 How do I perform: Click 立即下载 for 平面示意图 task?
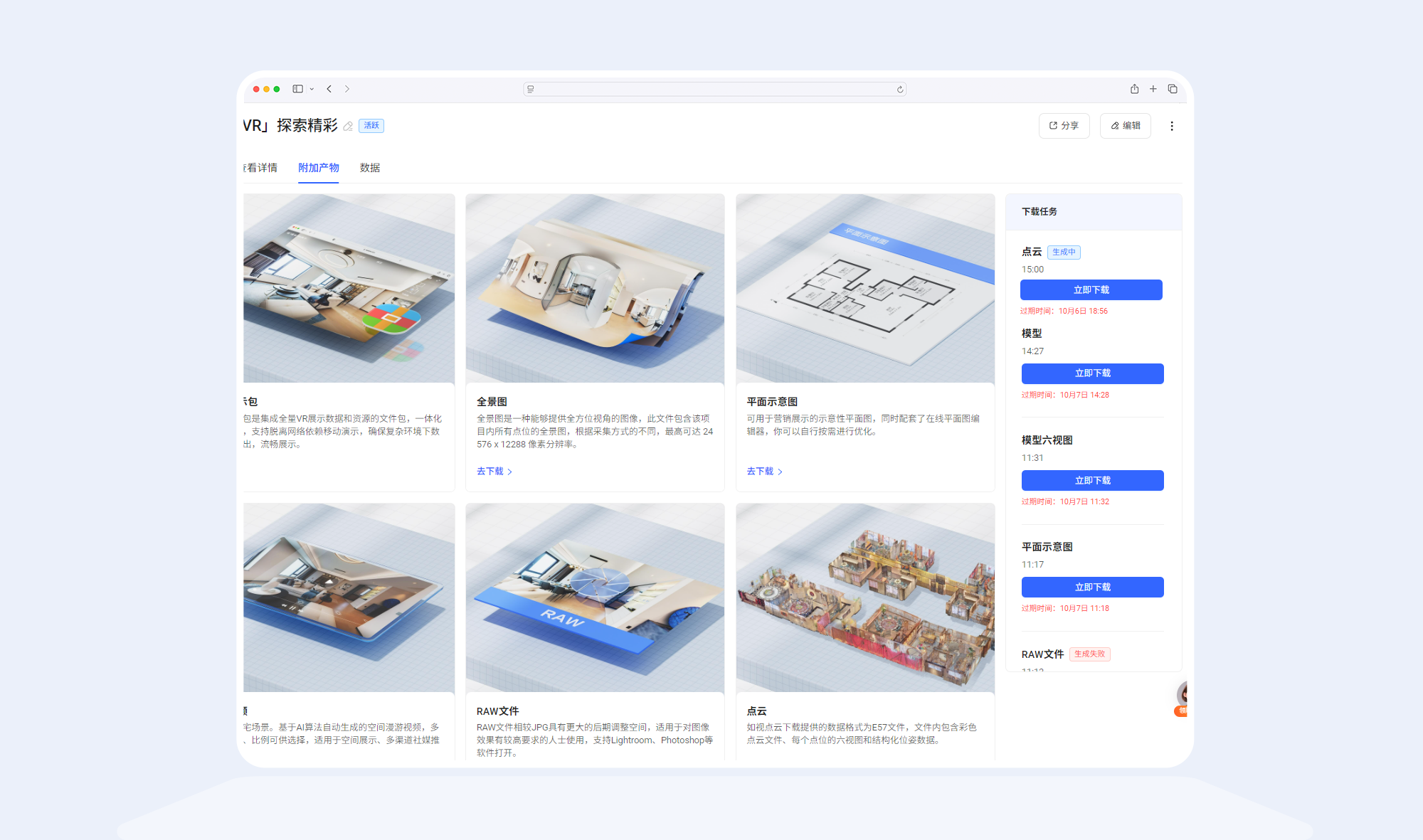(x=1093, y=588)
